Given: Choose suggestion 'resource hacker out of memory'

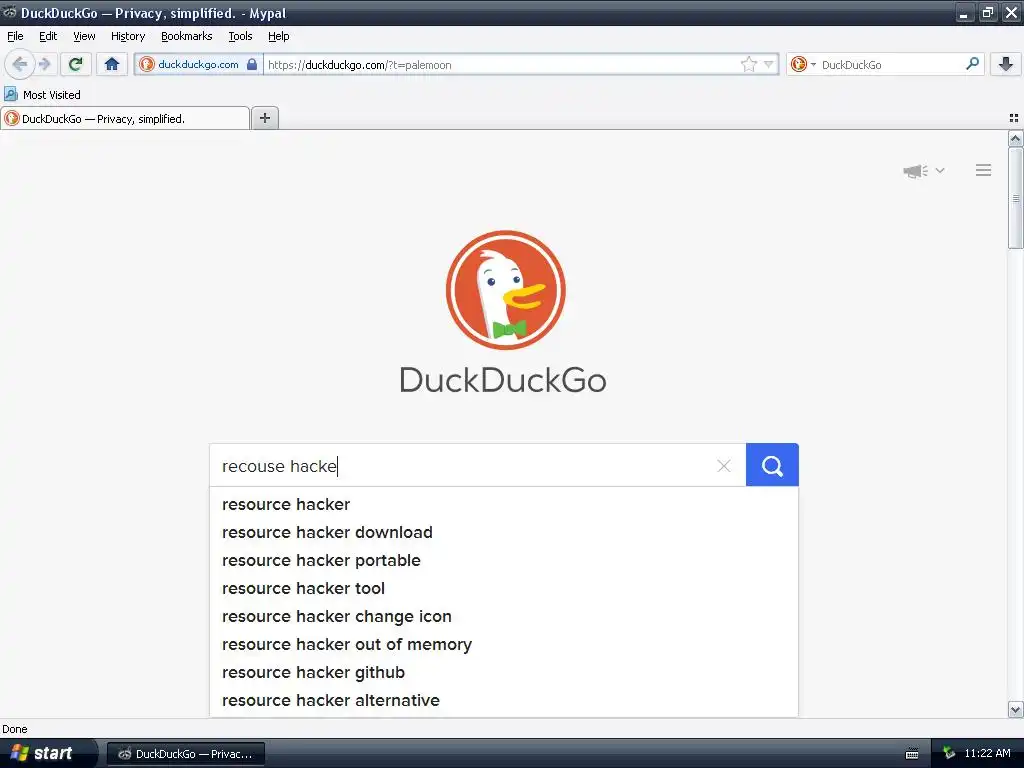Looking at the screenshot, I should click(504, 645).
